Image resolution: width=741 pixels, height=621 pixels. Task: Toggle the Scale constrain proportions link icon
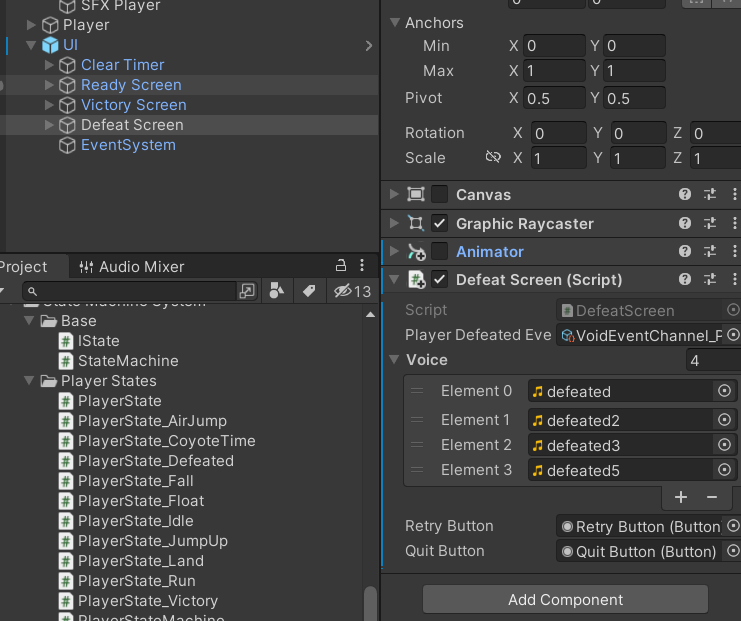pyautogui.click(x=493, y=157)
